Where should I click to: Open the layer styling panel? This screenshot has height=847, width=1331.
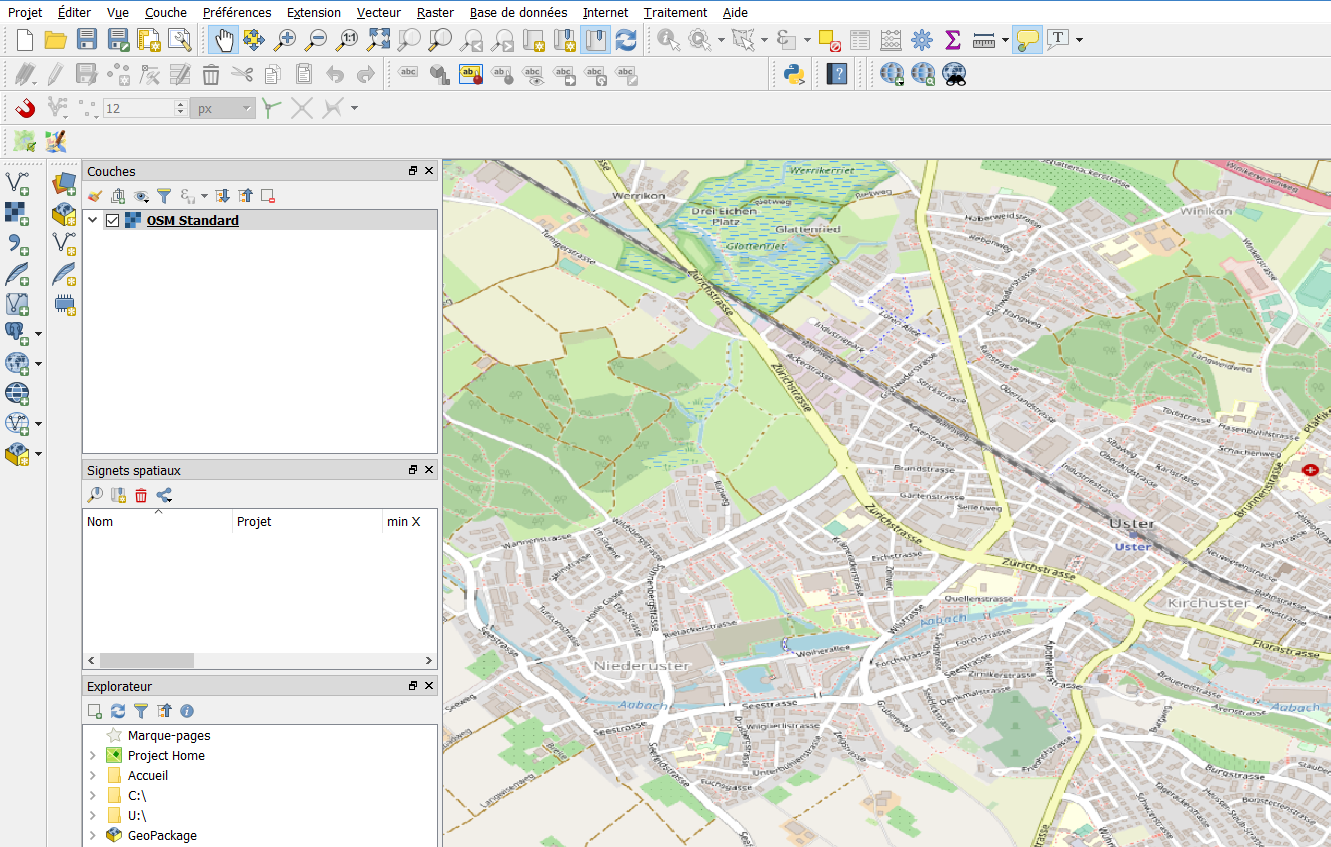[x=94, y=195]
